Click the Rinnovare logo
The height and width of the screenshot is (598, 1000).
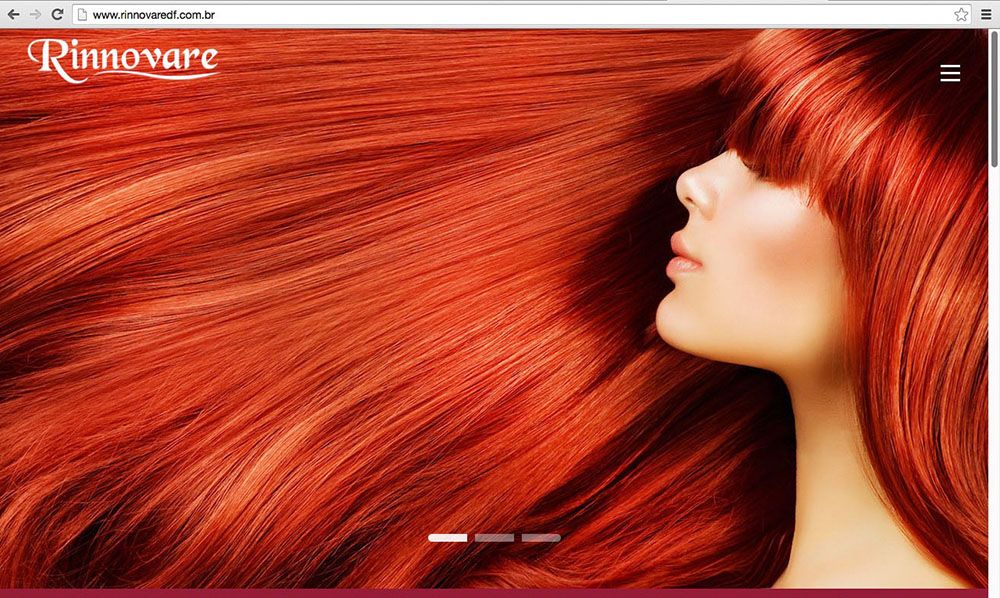(123, 59)
